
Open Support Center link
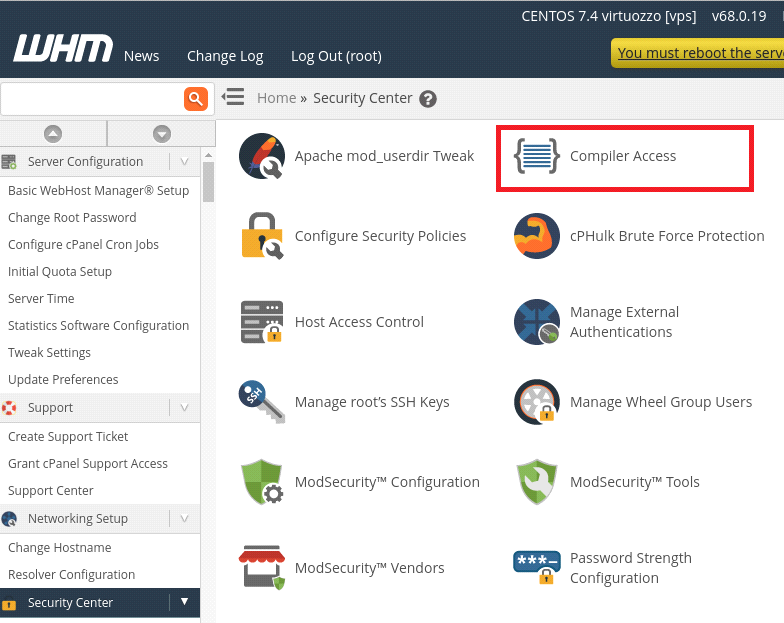click(x=50, y=490)
